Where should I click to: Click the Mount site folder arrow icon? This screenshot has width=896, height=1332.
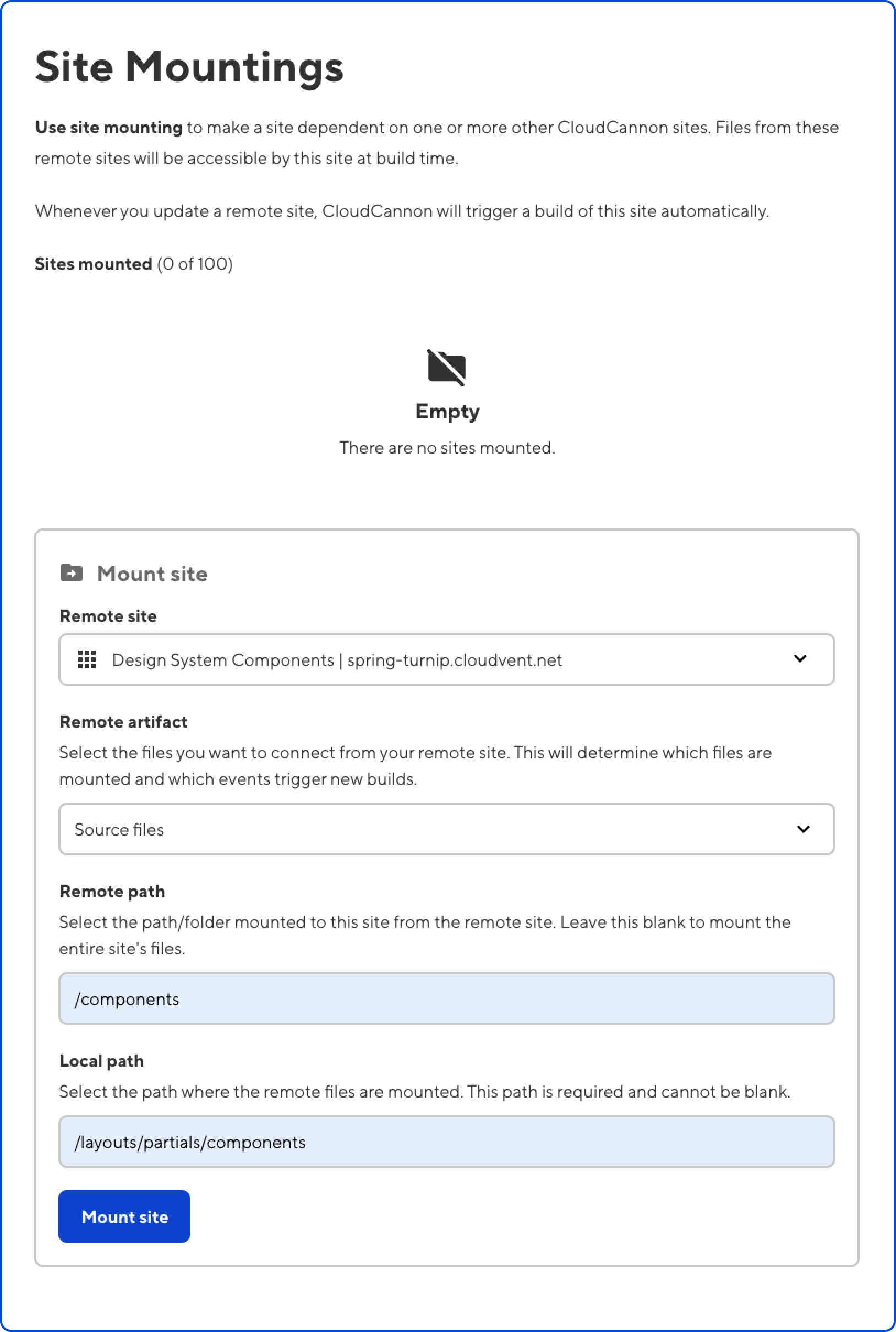[x=72, y=572]
